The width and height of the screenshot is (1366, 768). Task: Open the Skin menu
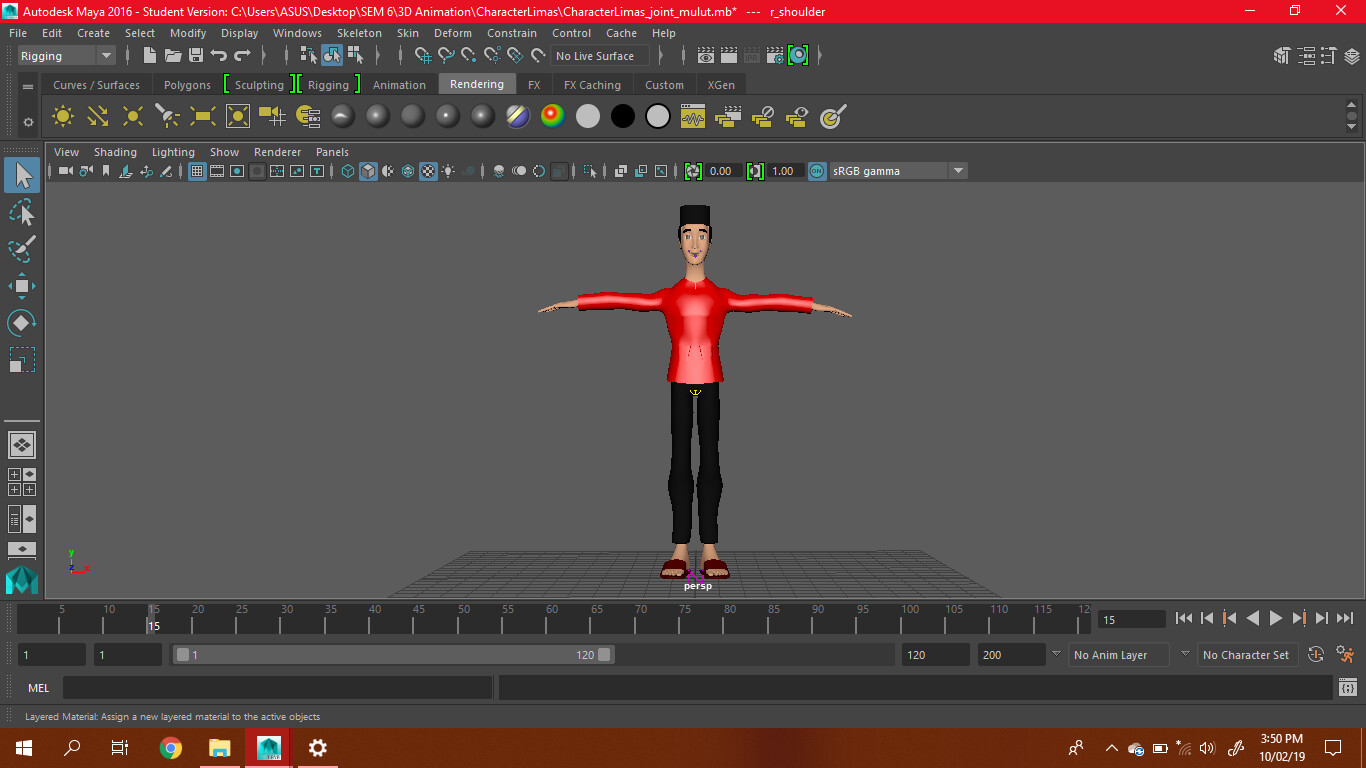(408, 33)
